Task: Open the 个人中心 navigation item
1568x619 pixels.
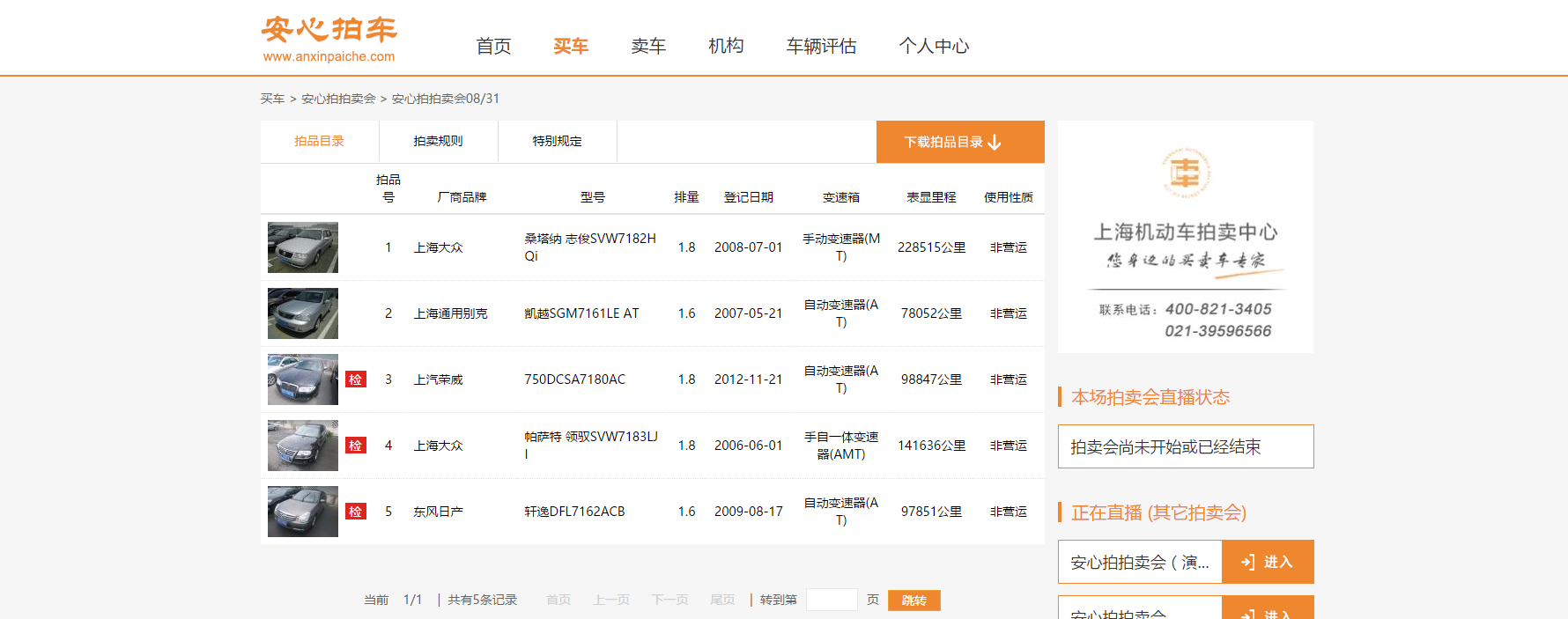Action: click(934, 46)
